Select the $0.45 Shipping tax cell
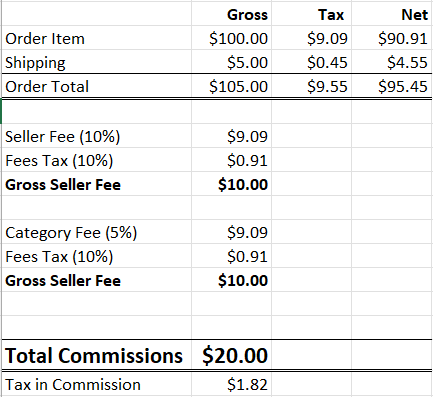Viewport: 433px width, 397px height. coord(312,62)
